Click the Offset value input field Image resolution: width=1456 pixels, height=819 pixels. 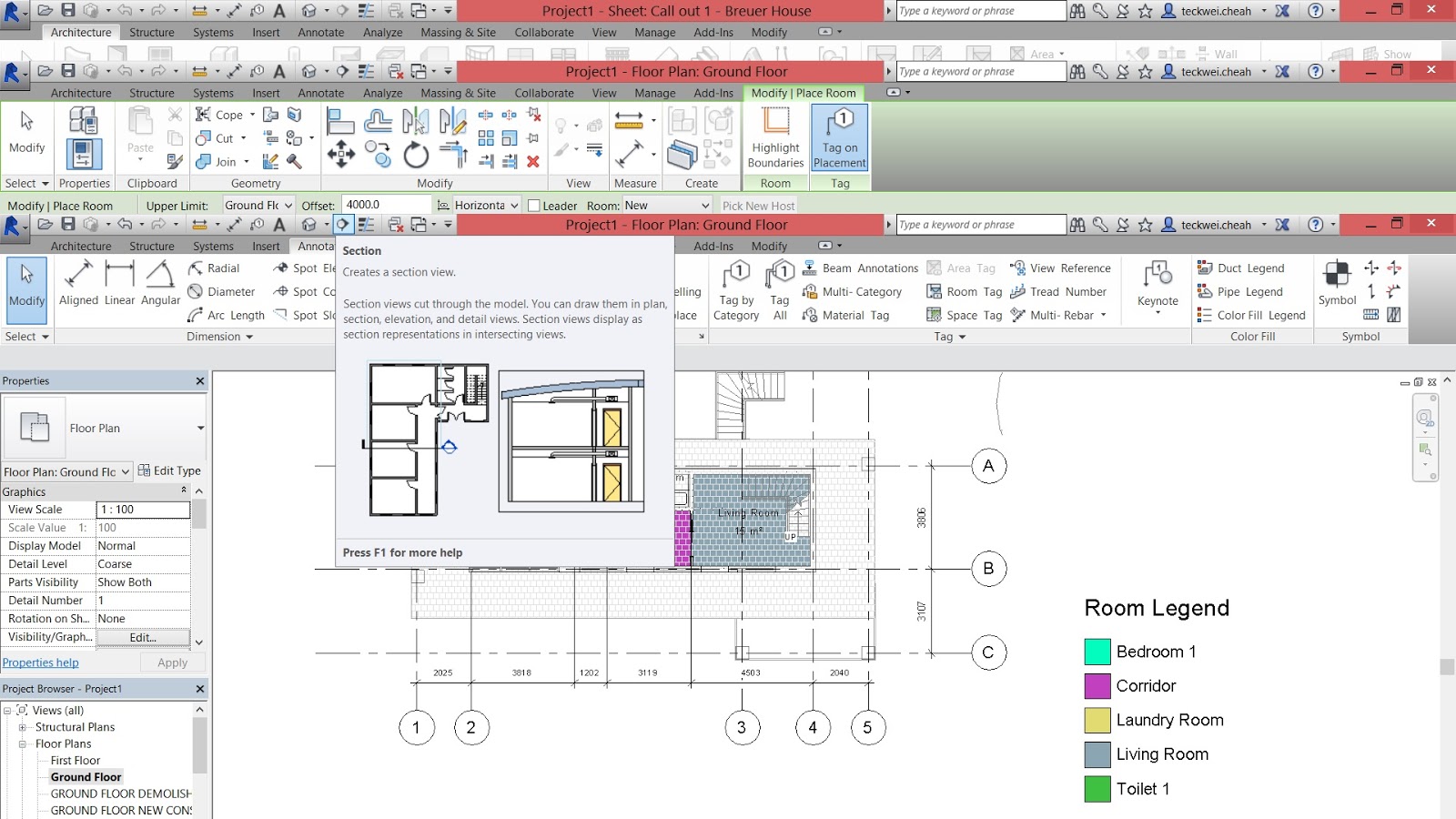[x=386, y=206]
